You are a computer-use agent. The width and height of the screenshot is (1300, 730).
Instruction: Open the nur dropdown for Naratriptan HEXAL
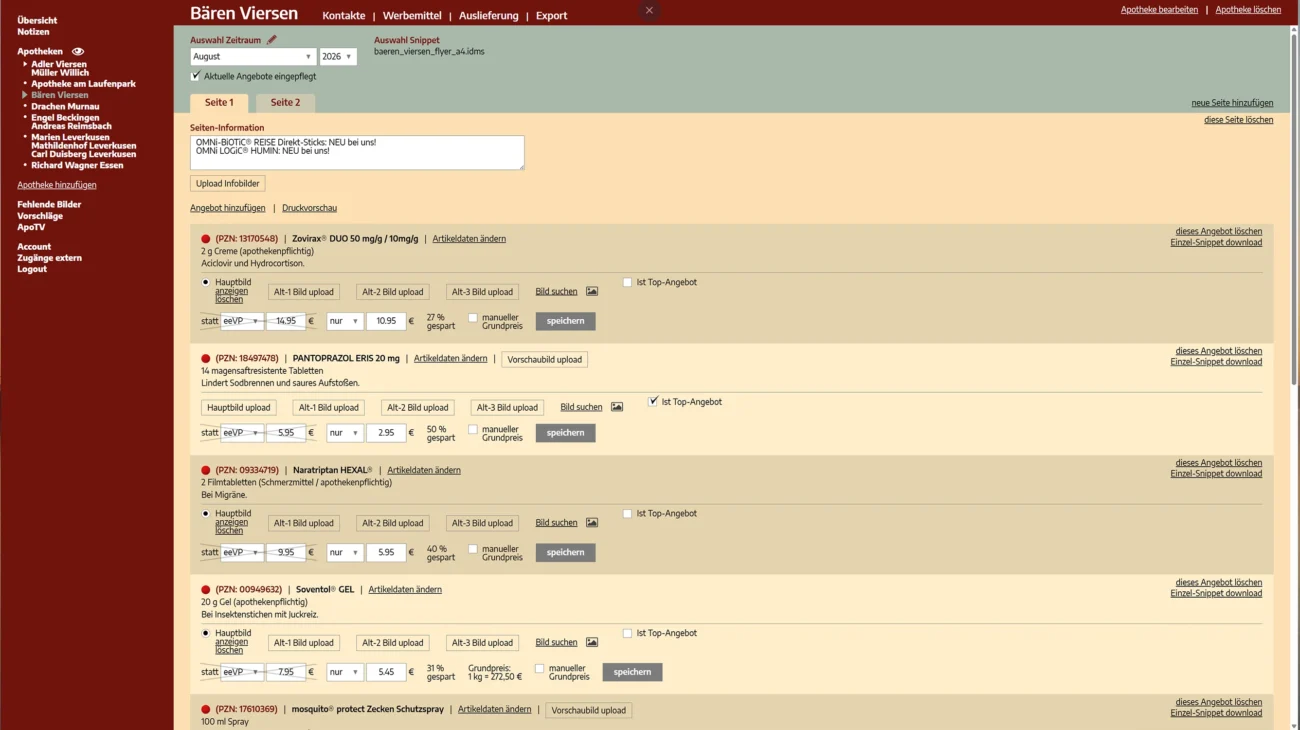344,552
